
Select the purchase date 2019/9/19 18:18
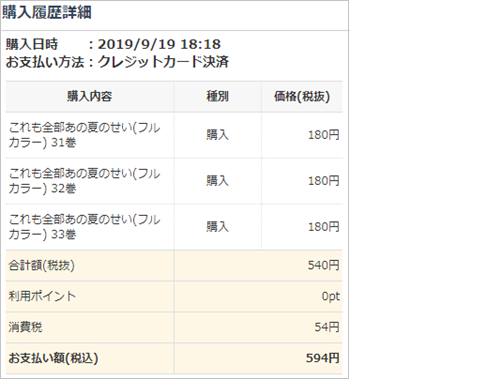tap(159, 44)
